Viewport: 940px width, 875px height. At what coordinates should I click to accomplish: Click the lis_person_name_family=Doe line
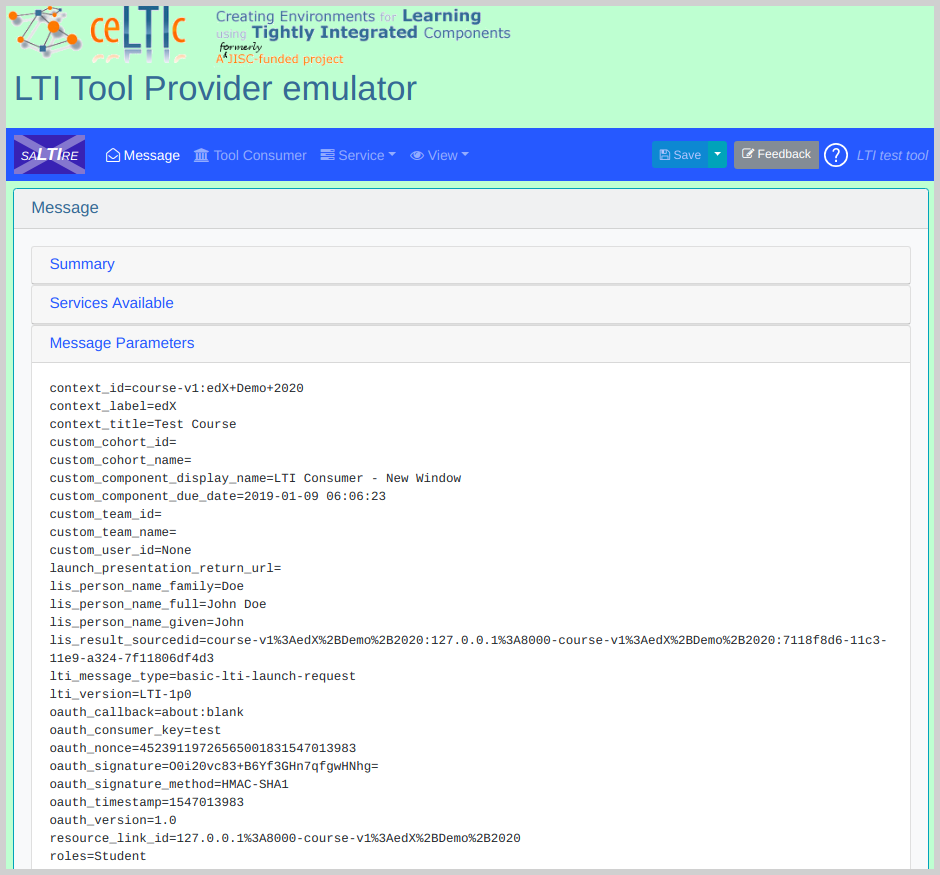click(146, 586)
